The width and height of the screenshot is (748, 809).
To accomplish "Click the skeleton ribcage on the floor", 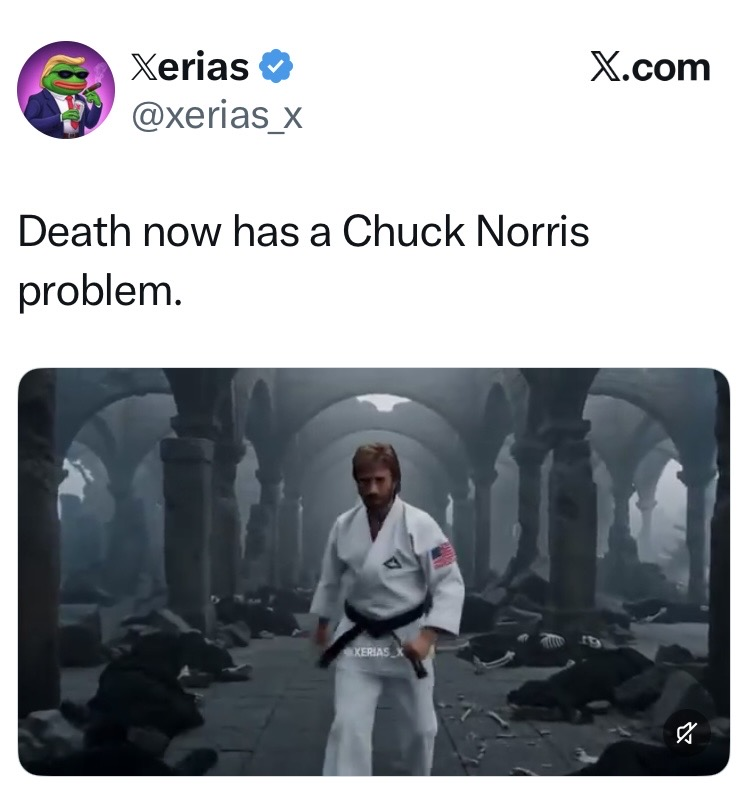I will coord(552,641).
